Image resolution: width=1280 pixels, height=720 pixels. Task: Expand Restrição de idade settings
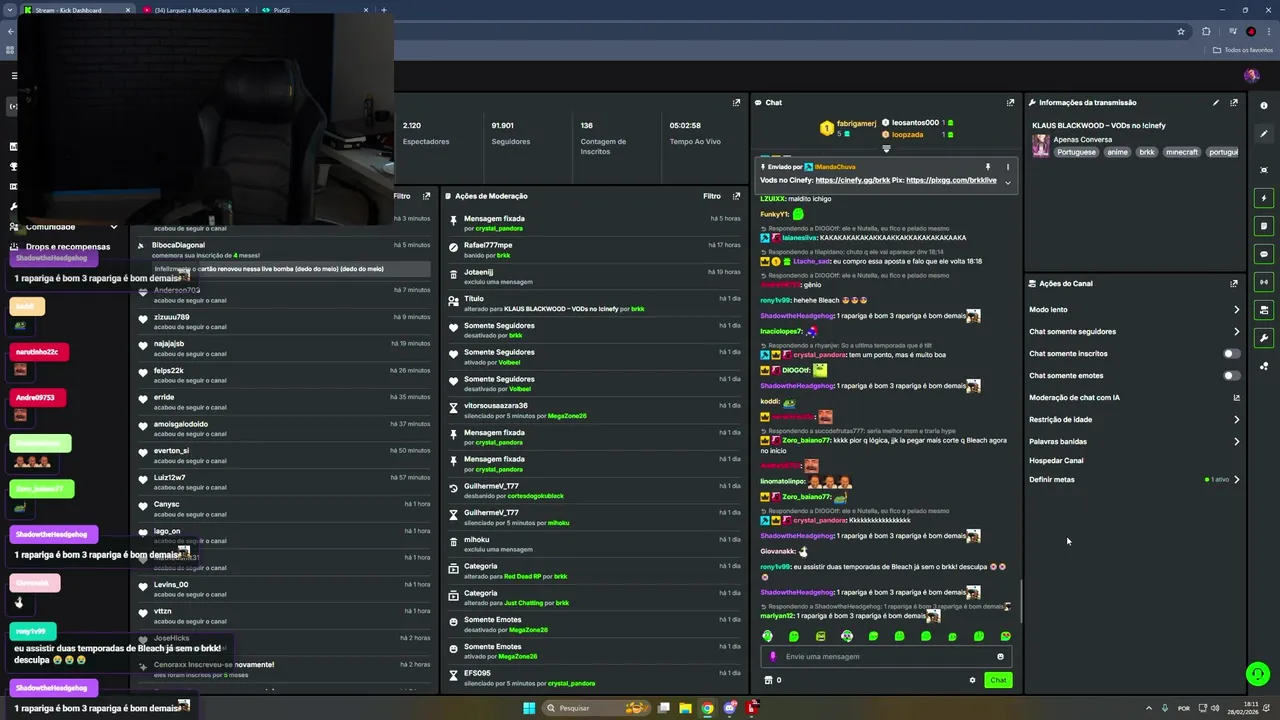tap(1236, 419)
